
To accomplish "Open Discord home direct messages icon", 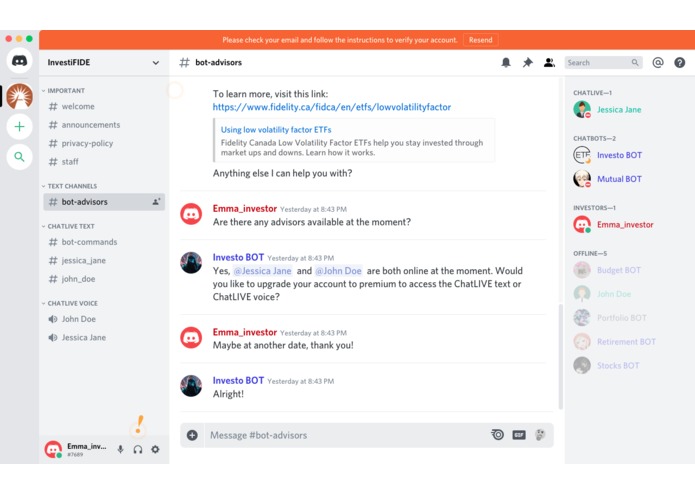I will 20,61.
